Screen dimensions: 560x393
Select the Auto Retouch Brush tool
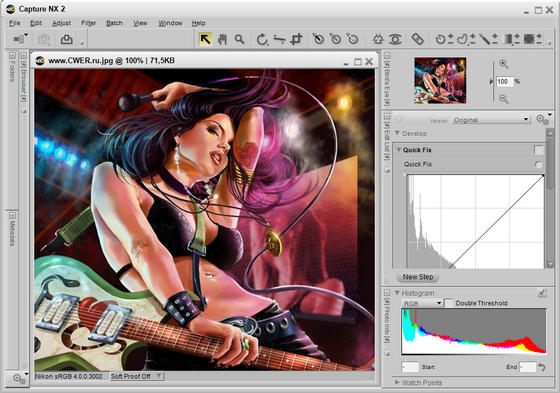pyautogui.click(x=417, y=39)
